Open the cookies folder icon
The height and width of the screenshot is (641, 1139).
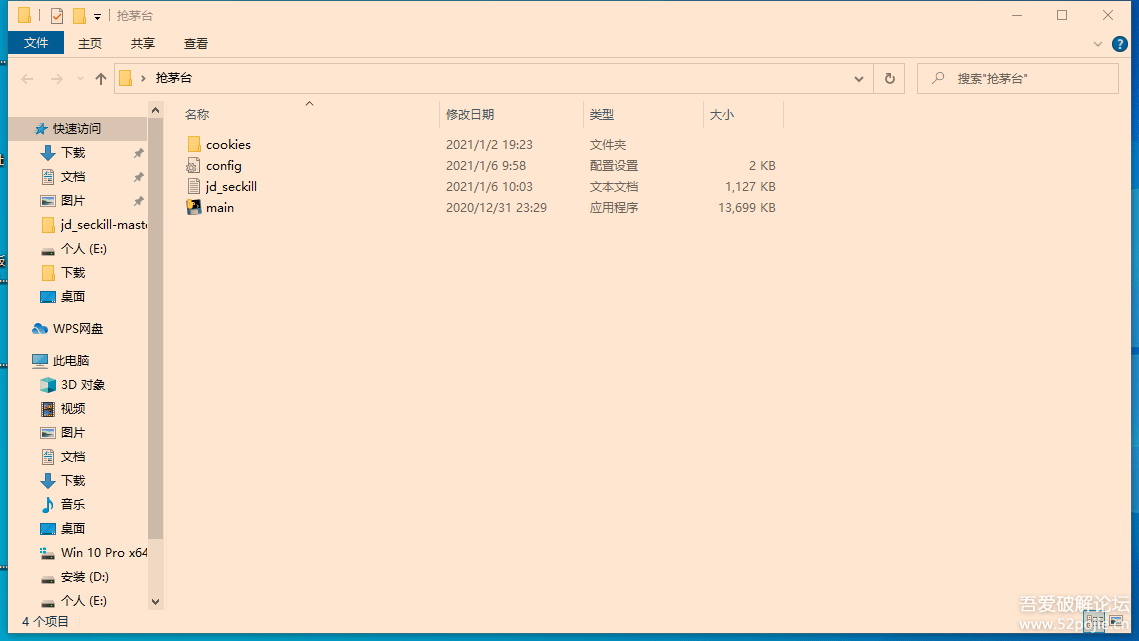coord(194,145)
